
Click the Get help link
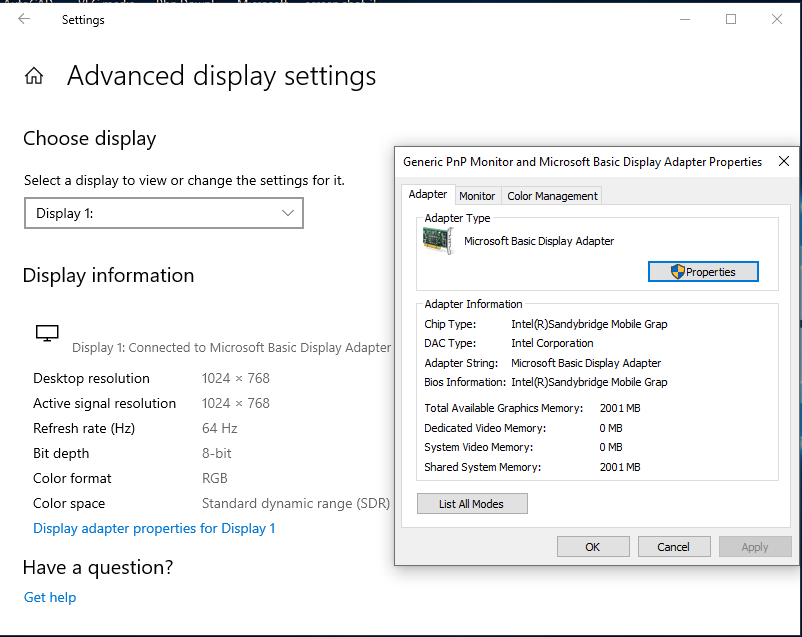50,597
